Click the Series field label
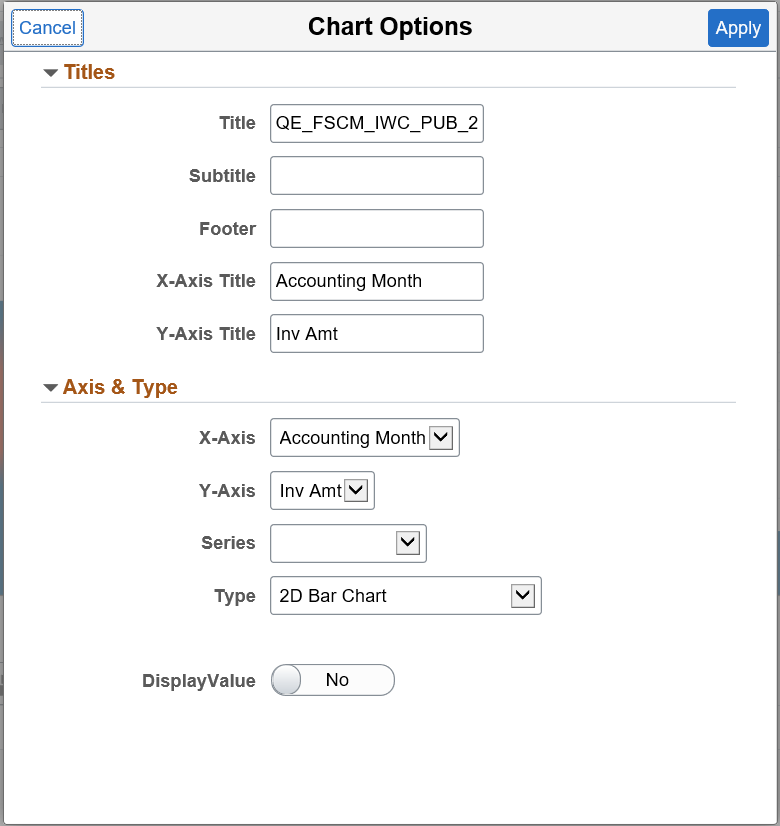 tap(228, 543)
